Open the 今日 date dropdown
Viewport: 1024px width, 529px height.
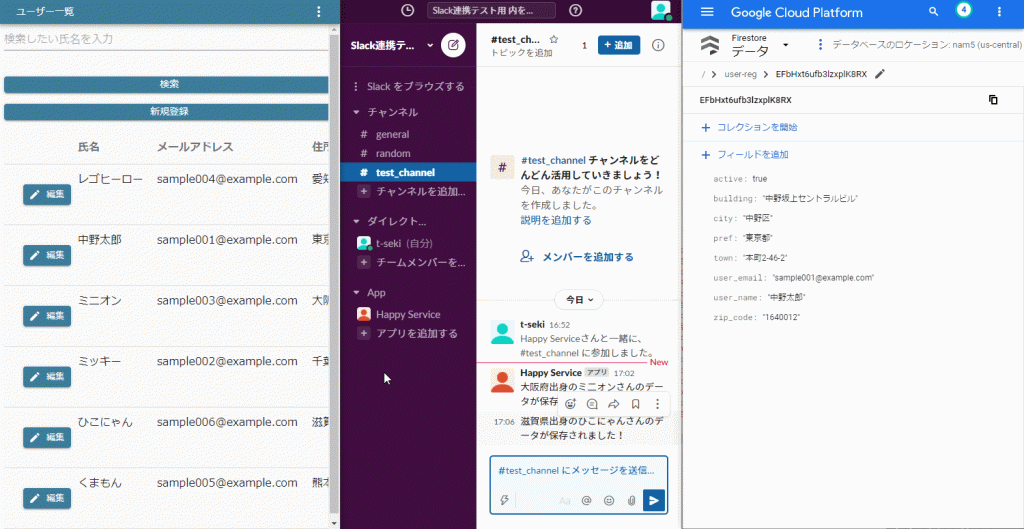(x=579, y=300)
